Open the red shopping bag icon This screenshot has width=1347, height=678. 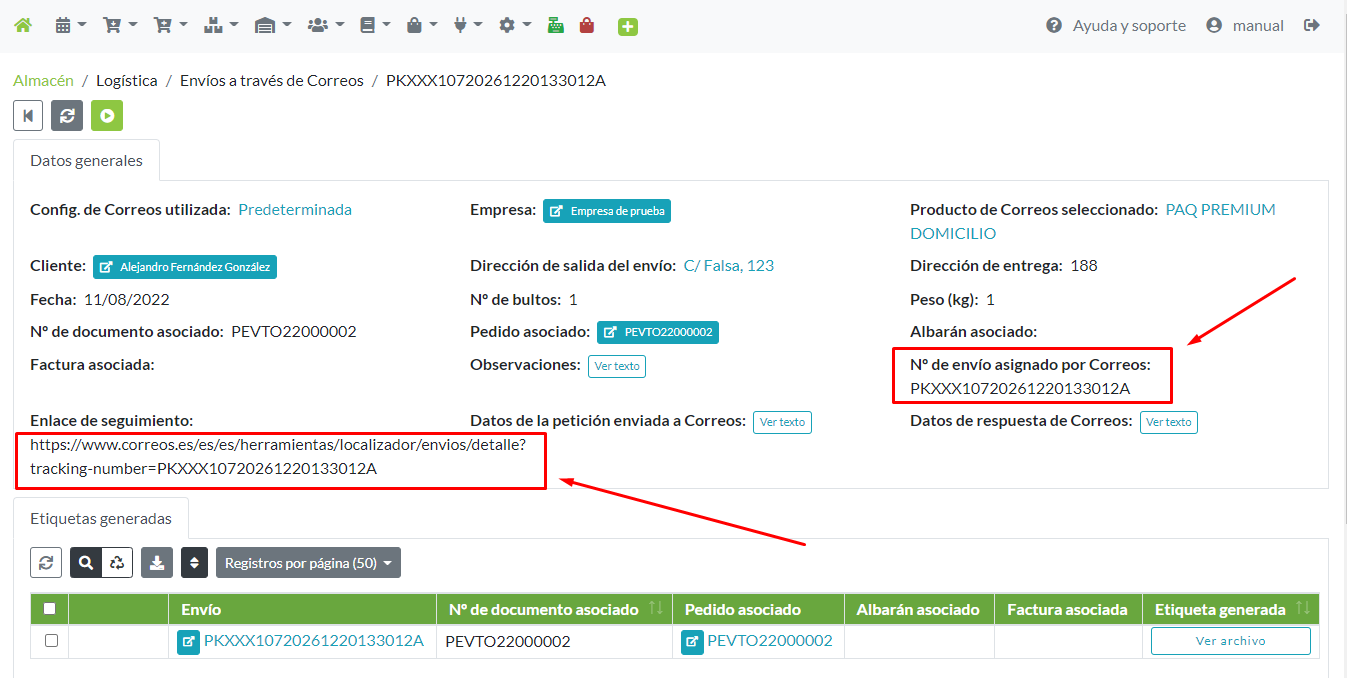coord(587,26)
